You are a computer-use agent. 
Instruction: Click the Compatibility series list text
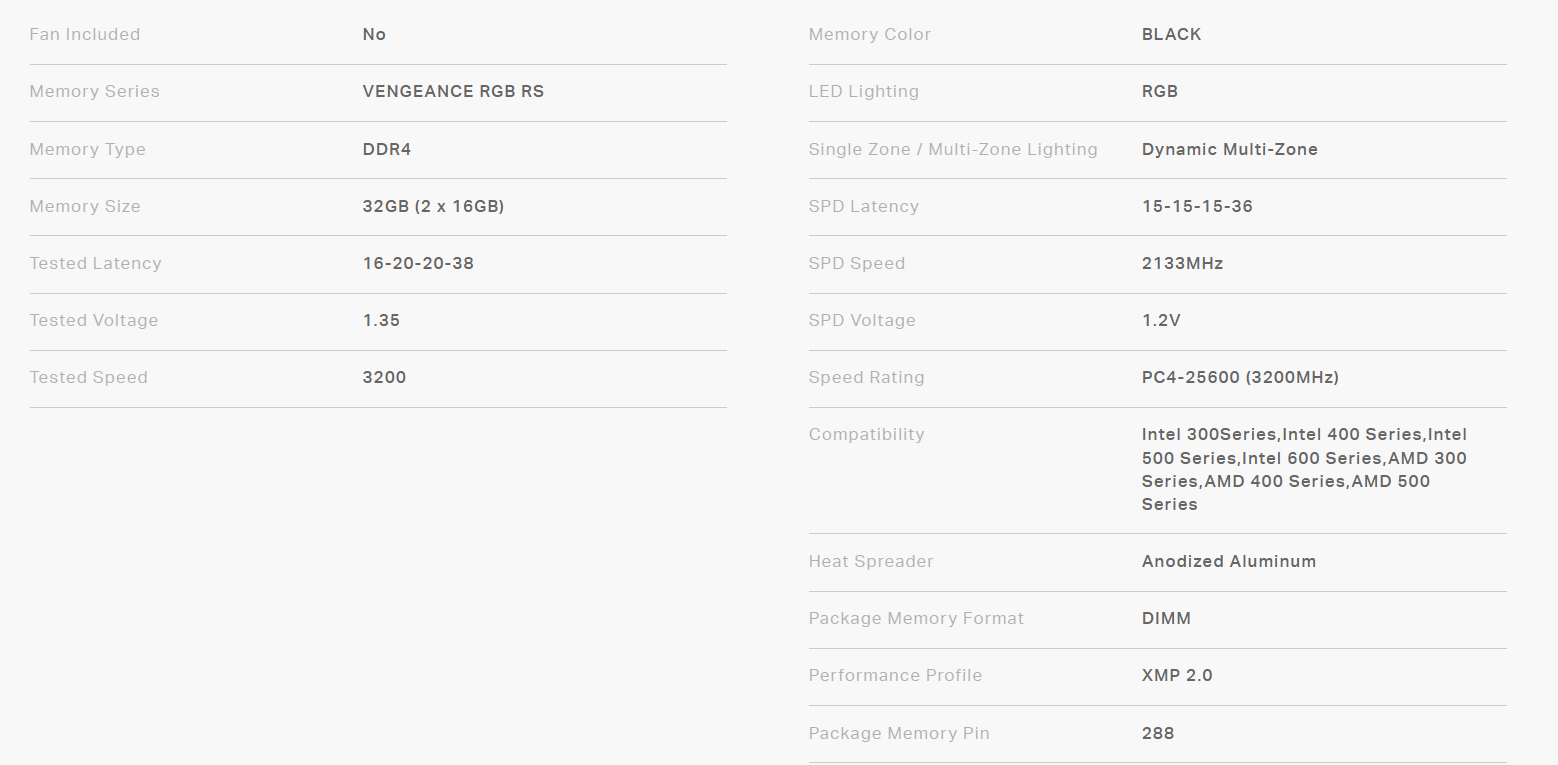pos(1304,469)
